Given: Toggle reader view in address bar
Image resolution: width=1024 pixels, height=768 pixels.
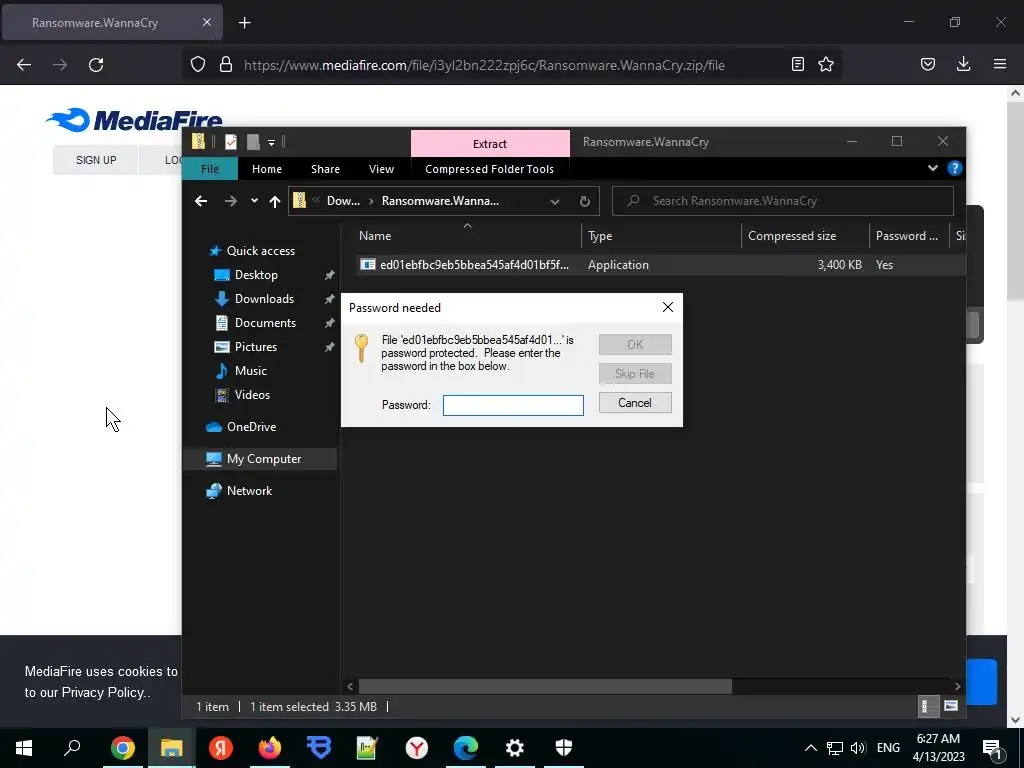Looking at the screenshot, I should [797, 64].
